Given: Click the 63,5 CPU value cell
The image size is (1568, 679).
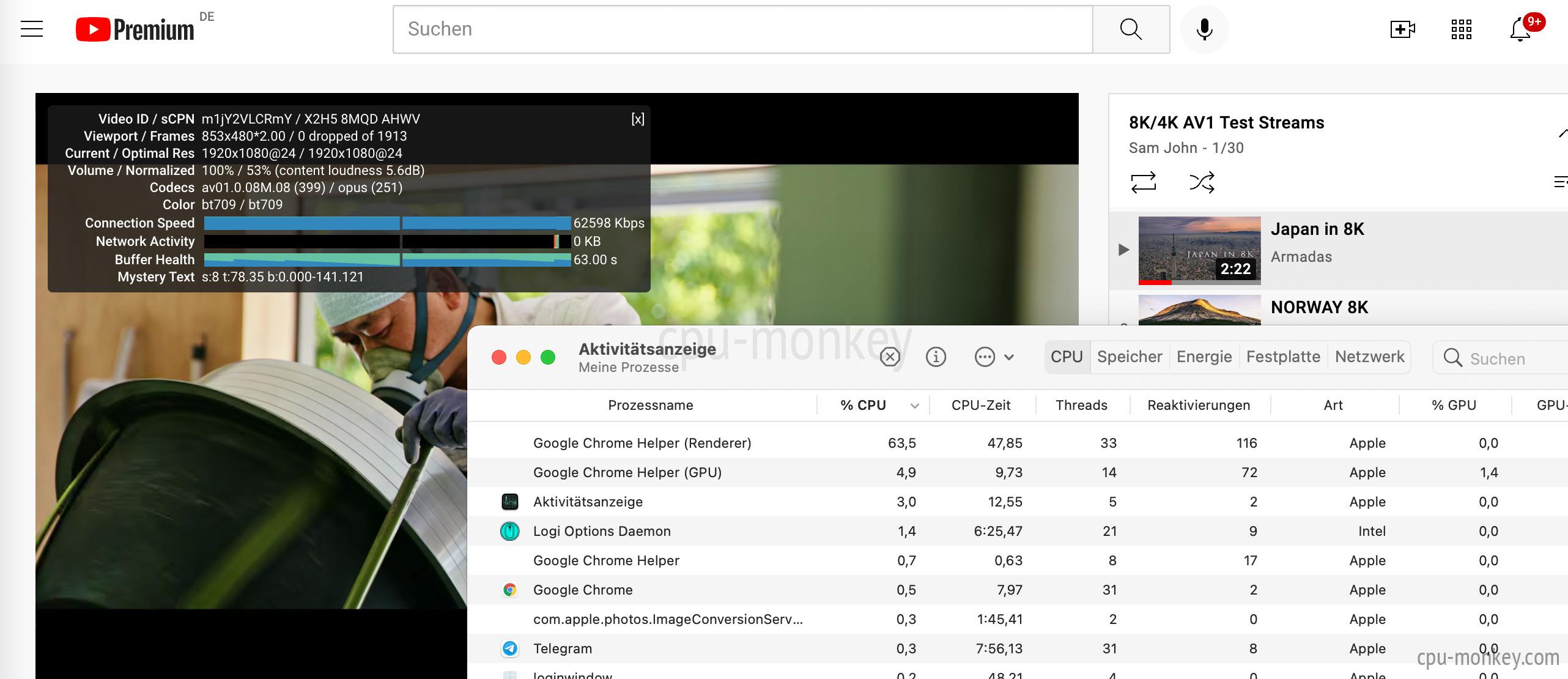Looking at the screenshot, I should (901, 443).
